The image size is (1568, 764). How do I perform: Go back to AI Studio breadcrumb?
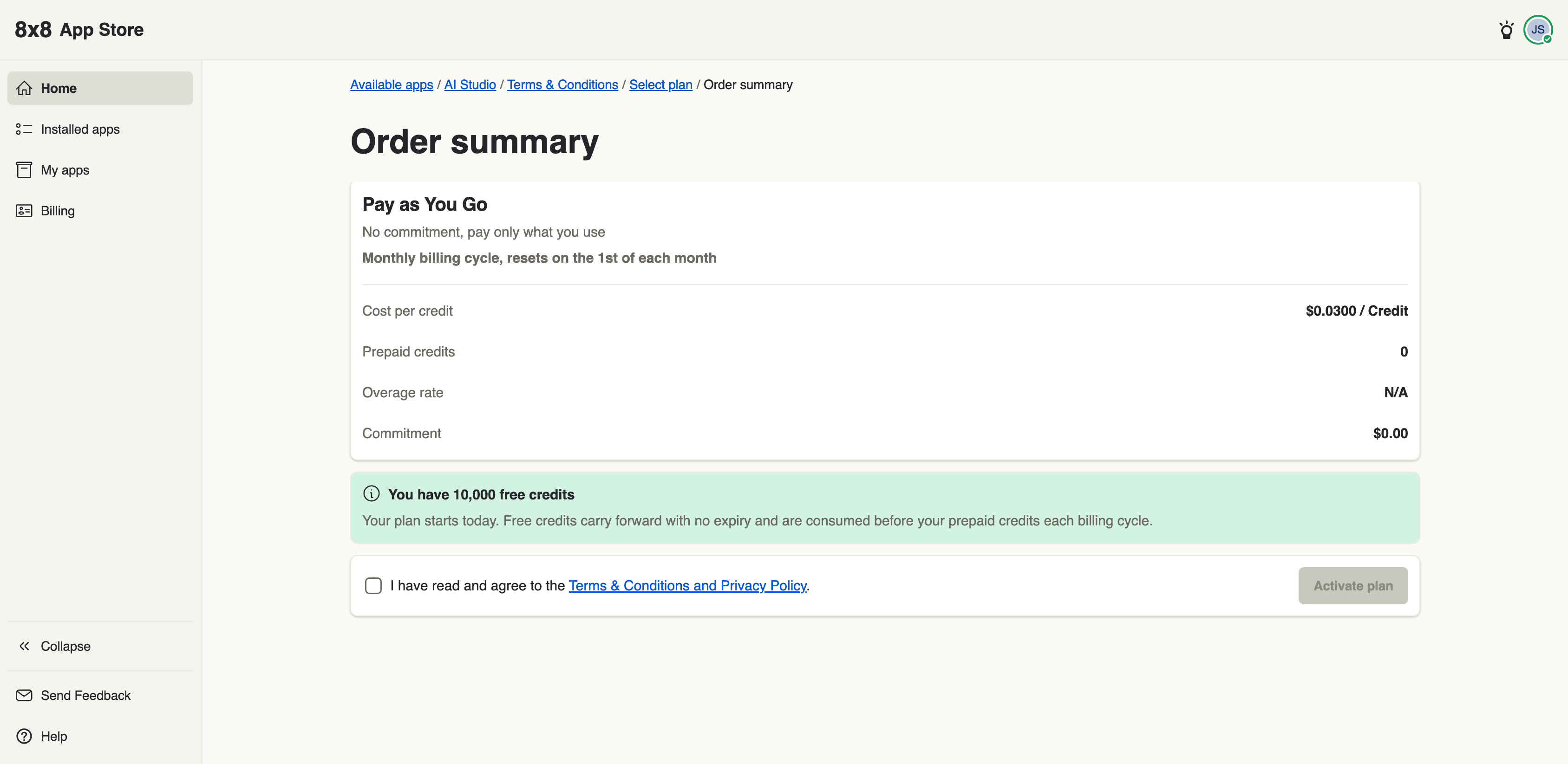(470, 84)
